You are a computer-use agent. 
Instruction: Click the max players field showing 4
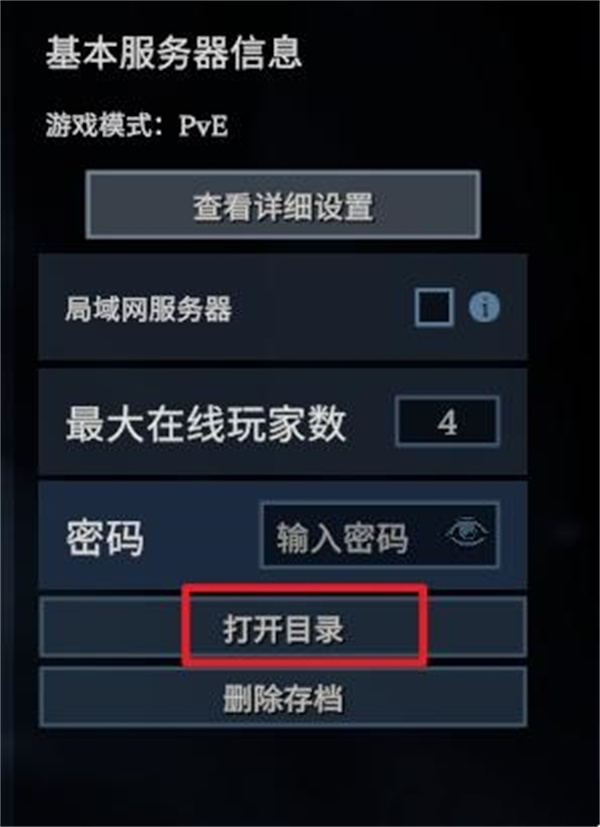coord(447,422)
